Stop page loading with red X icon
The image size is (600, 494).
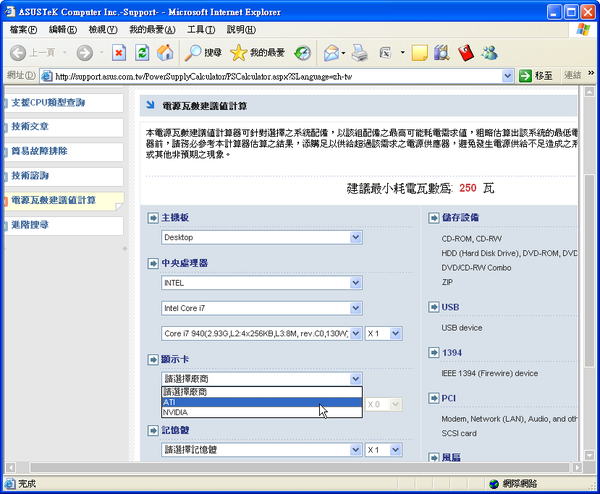click(x=119, y=53)
